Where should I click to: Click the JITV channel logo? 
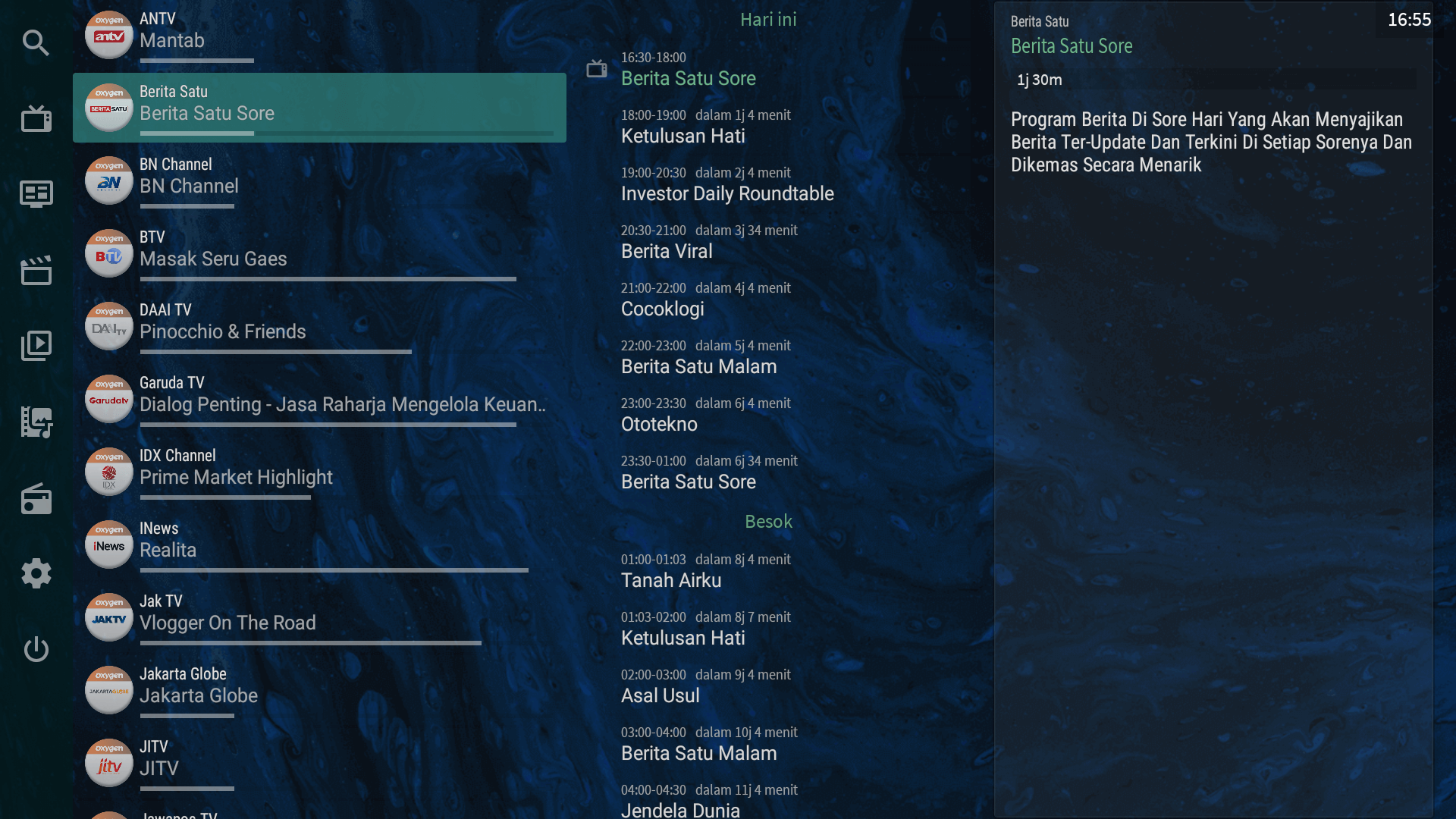109,763
